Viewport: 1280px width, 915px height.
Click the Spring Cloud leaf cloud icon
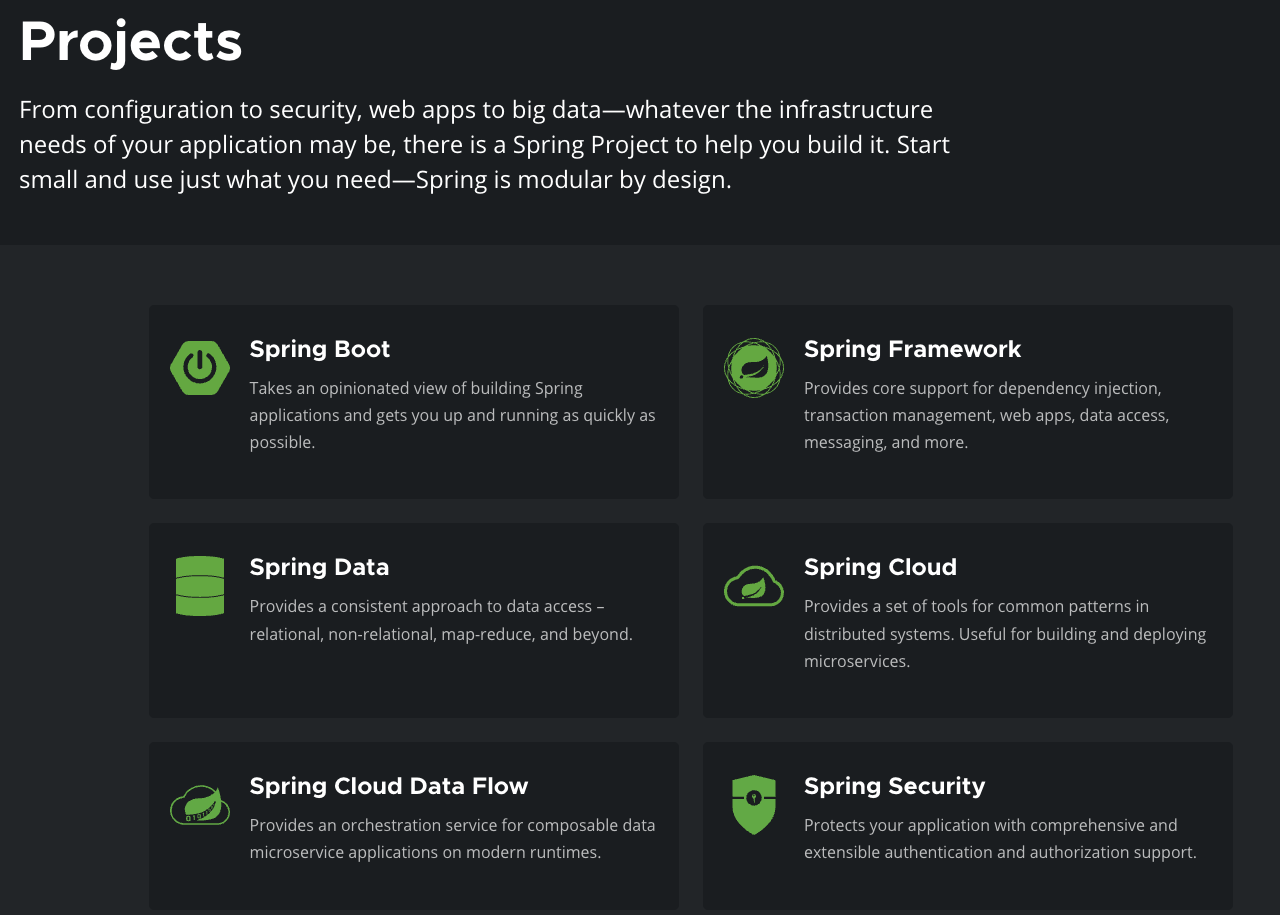tap(753, 586)
